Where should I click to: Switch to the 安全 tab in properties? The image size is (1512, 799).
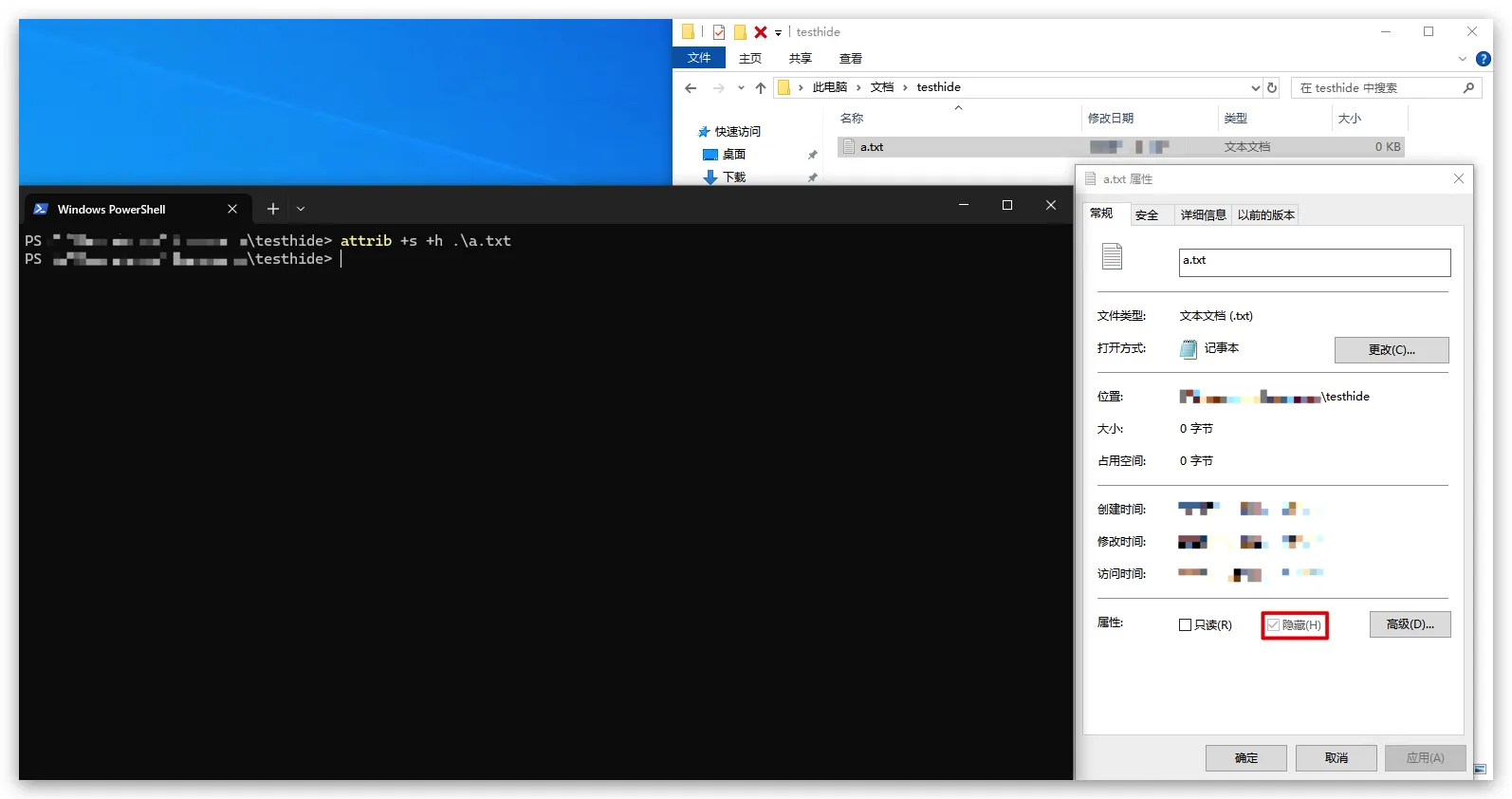point(1147,215)
